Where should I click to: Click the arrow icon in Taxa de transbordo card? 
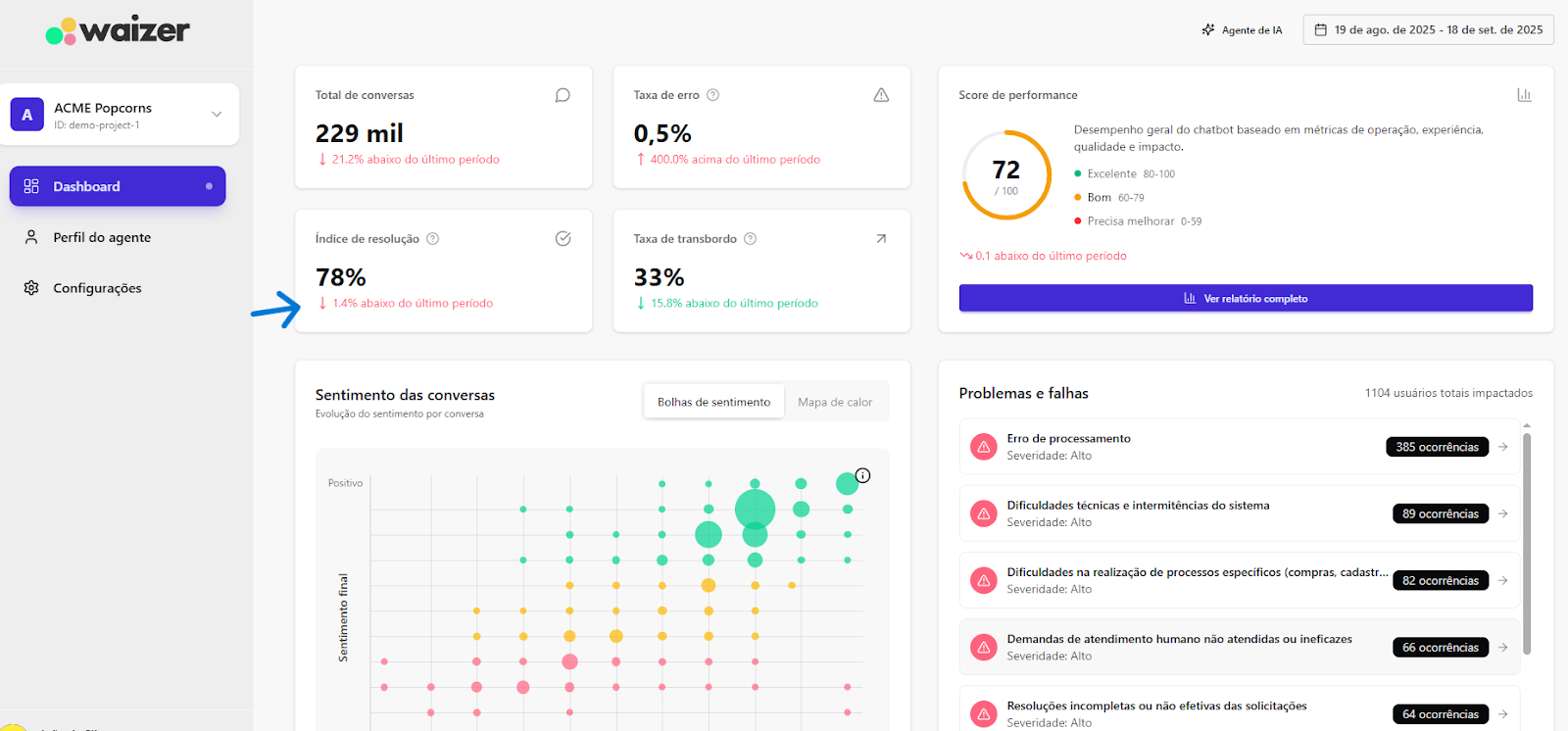pos(881,239)
